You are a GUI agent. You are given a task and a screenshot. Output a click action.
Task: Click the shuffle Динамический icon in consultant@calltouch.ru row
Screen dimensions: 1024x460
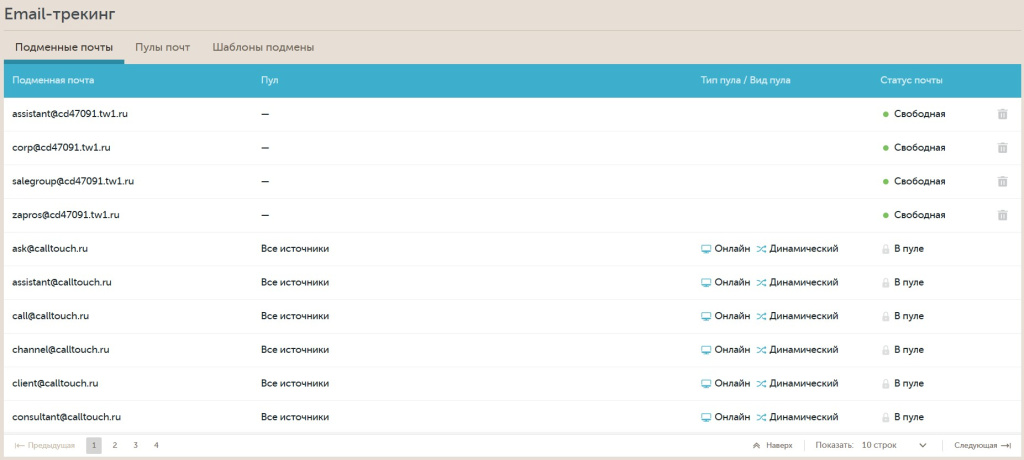[x=761, y=418]
